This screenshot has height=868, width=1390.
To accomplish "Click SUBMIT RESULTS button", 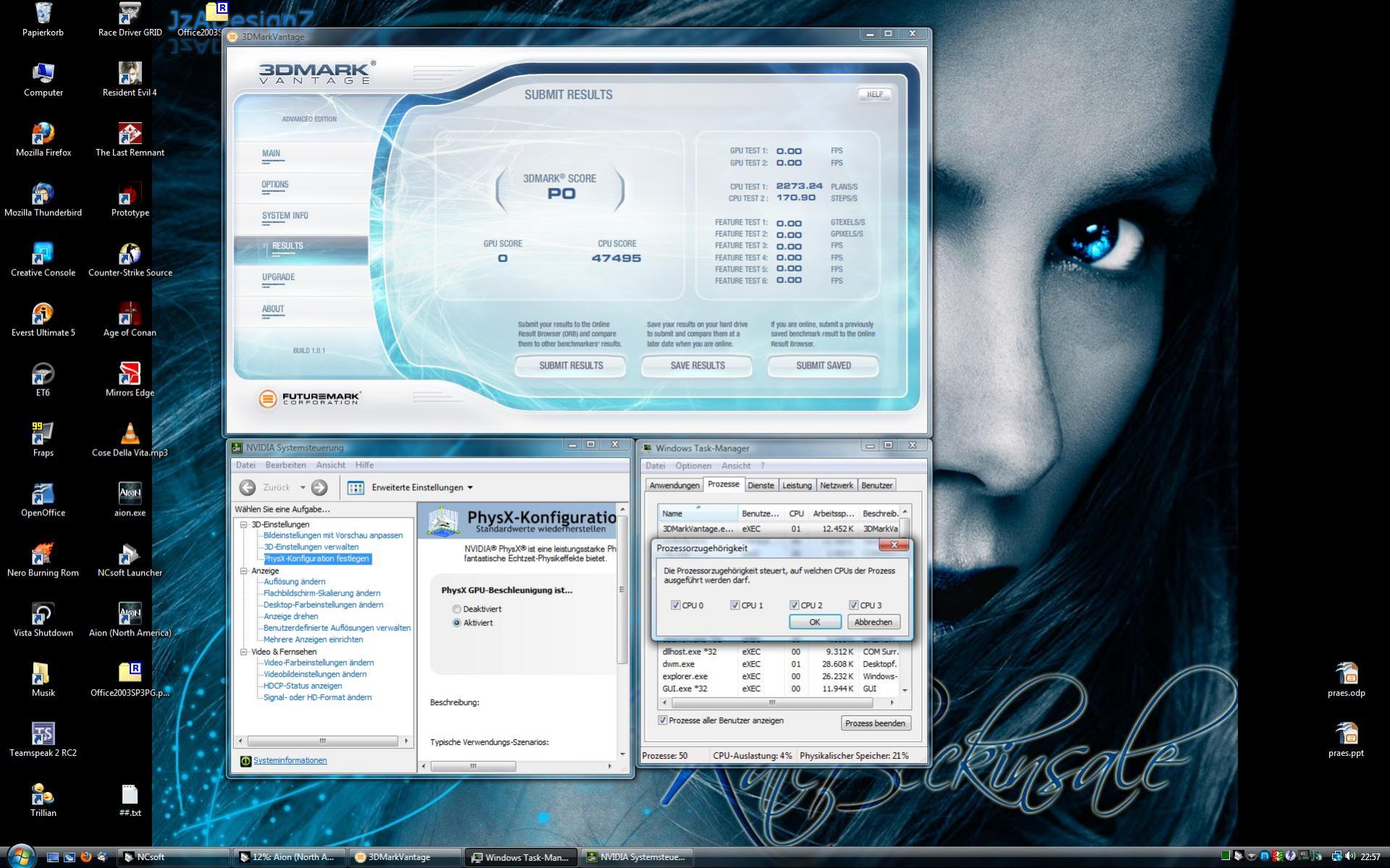I will click(x=571, y=366).
